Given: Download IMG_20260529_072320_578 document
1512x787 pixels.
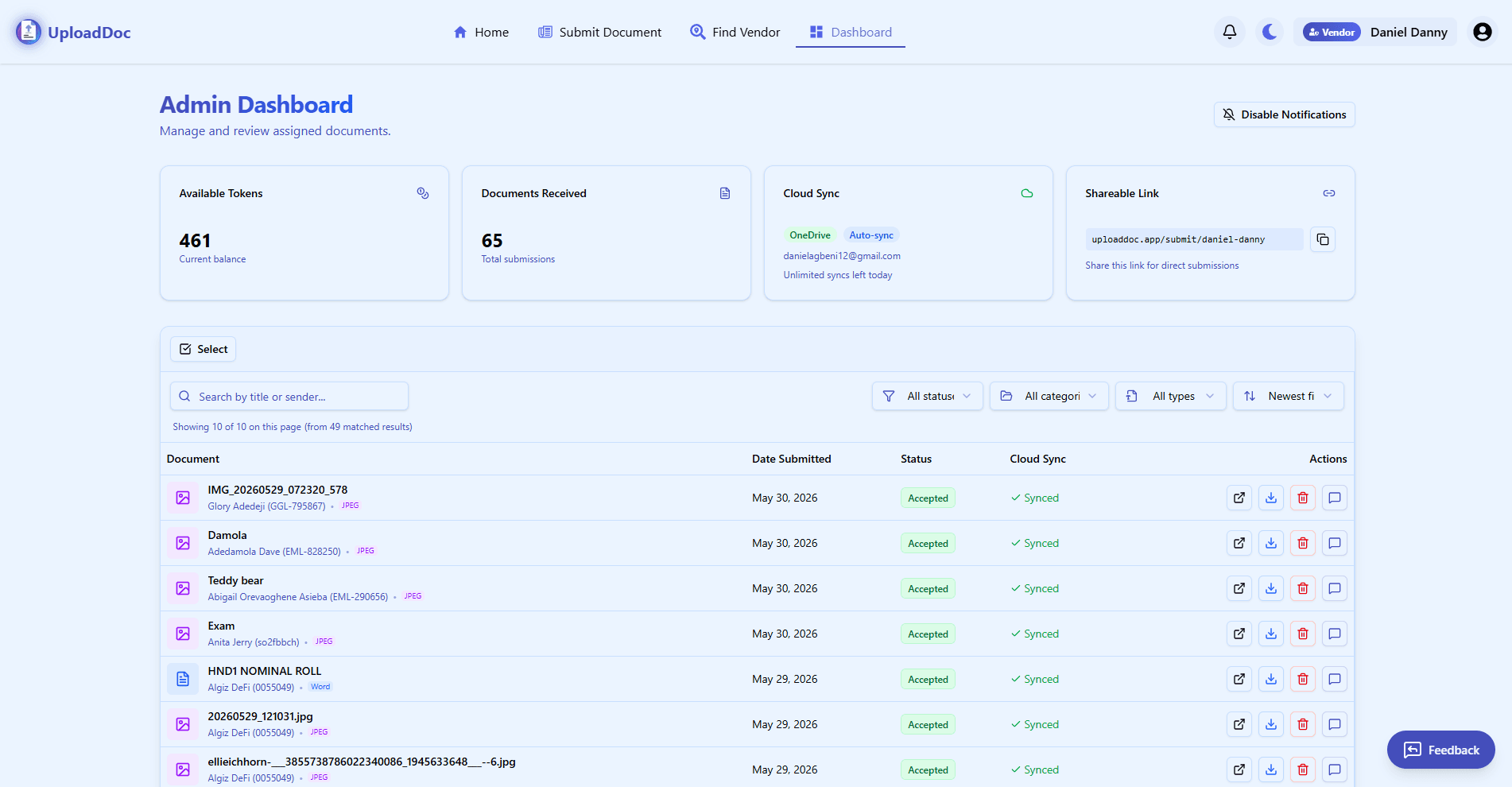Looking at the screenshot, I should [x=1271, y=498].
